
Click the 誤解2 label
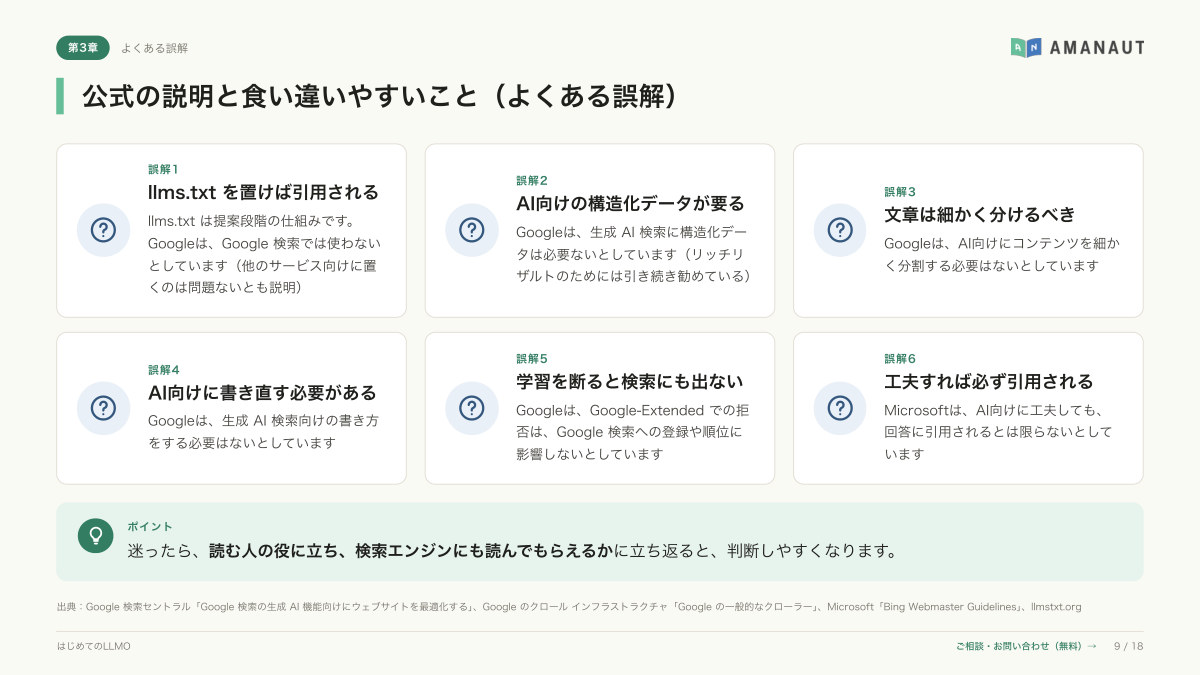pyautogui.click(x=532, y=181)
